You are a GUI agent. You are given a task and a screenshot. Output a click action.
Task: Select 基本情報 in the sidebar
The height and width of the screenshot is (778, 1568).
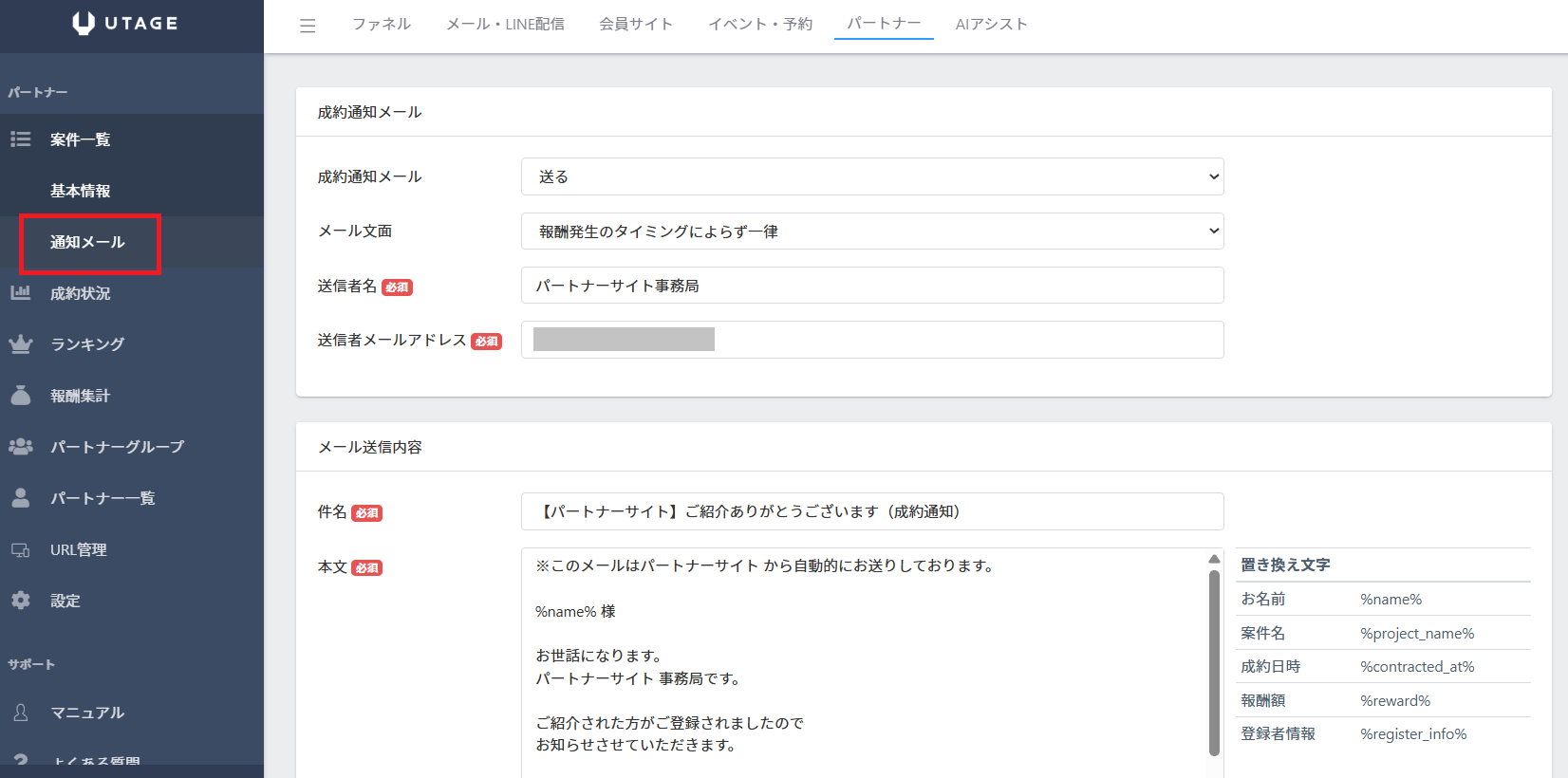coord(81,191)
